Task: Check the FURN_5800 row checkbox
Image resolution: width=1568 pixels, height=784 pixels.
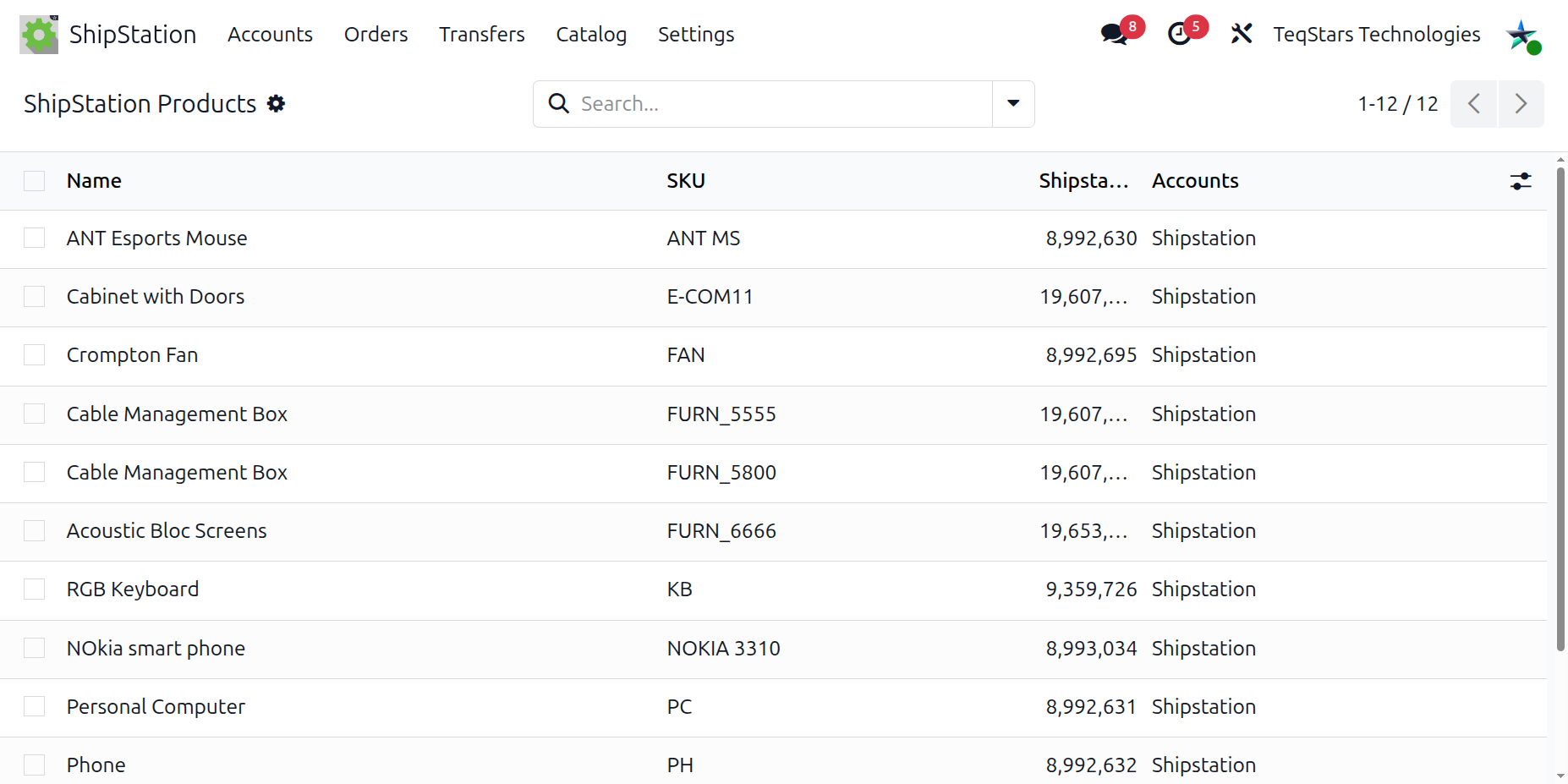Action: point(35,472)
